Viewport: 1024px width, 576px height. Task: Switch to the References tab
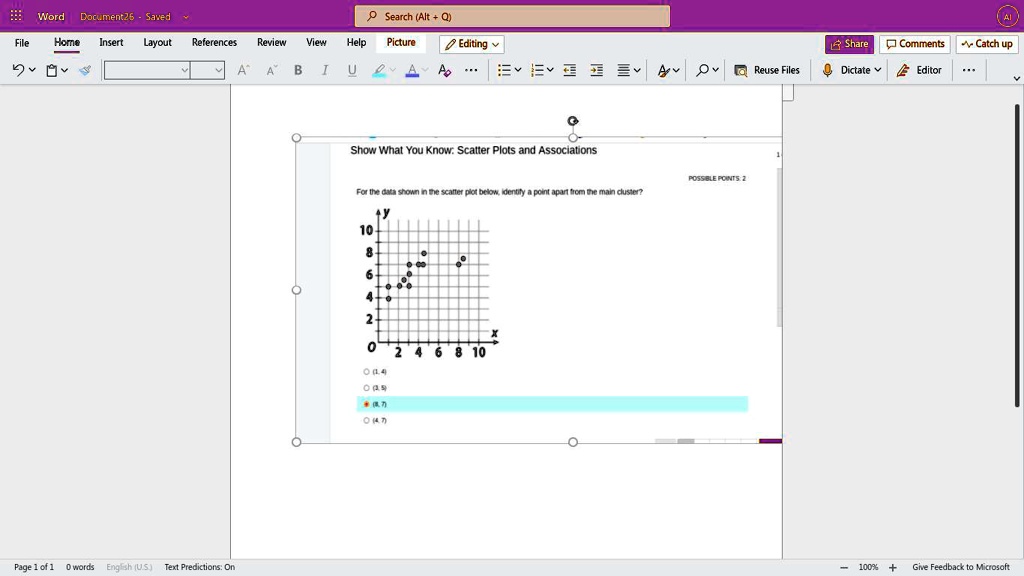214,42
